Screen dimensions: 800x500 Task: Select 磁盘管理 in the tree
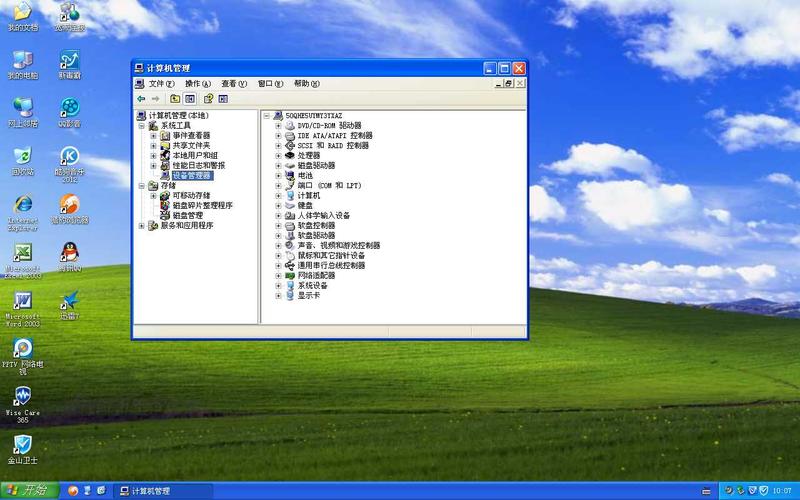coord(188,215)
